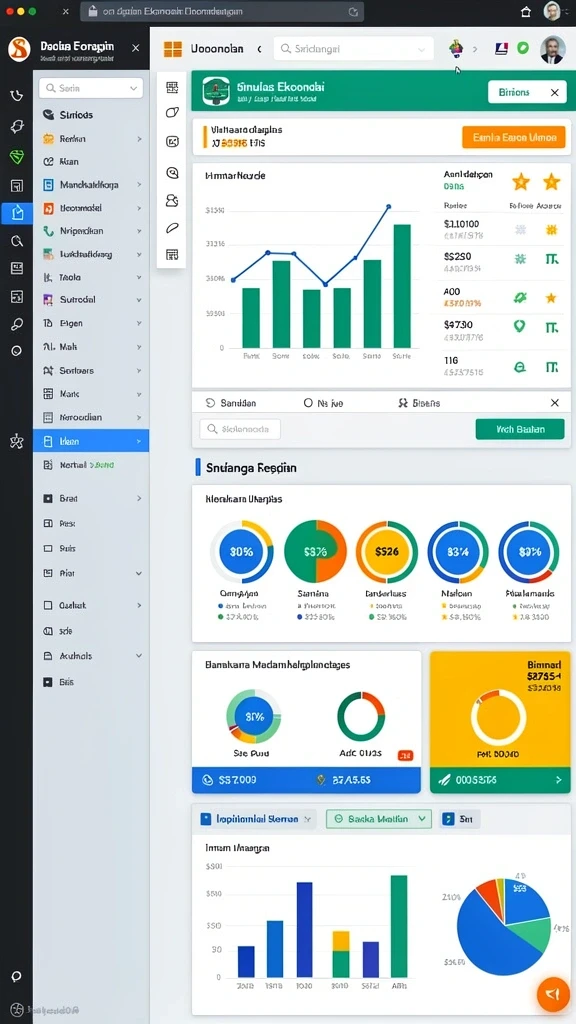
Task: Click the home icon in browser bar
Action: pos(526,12)
